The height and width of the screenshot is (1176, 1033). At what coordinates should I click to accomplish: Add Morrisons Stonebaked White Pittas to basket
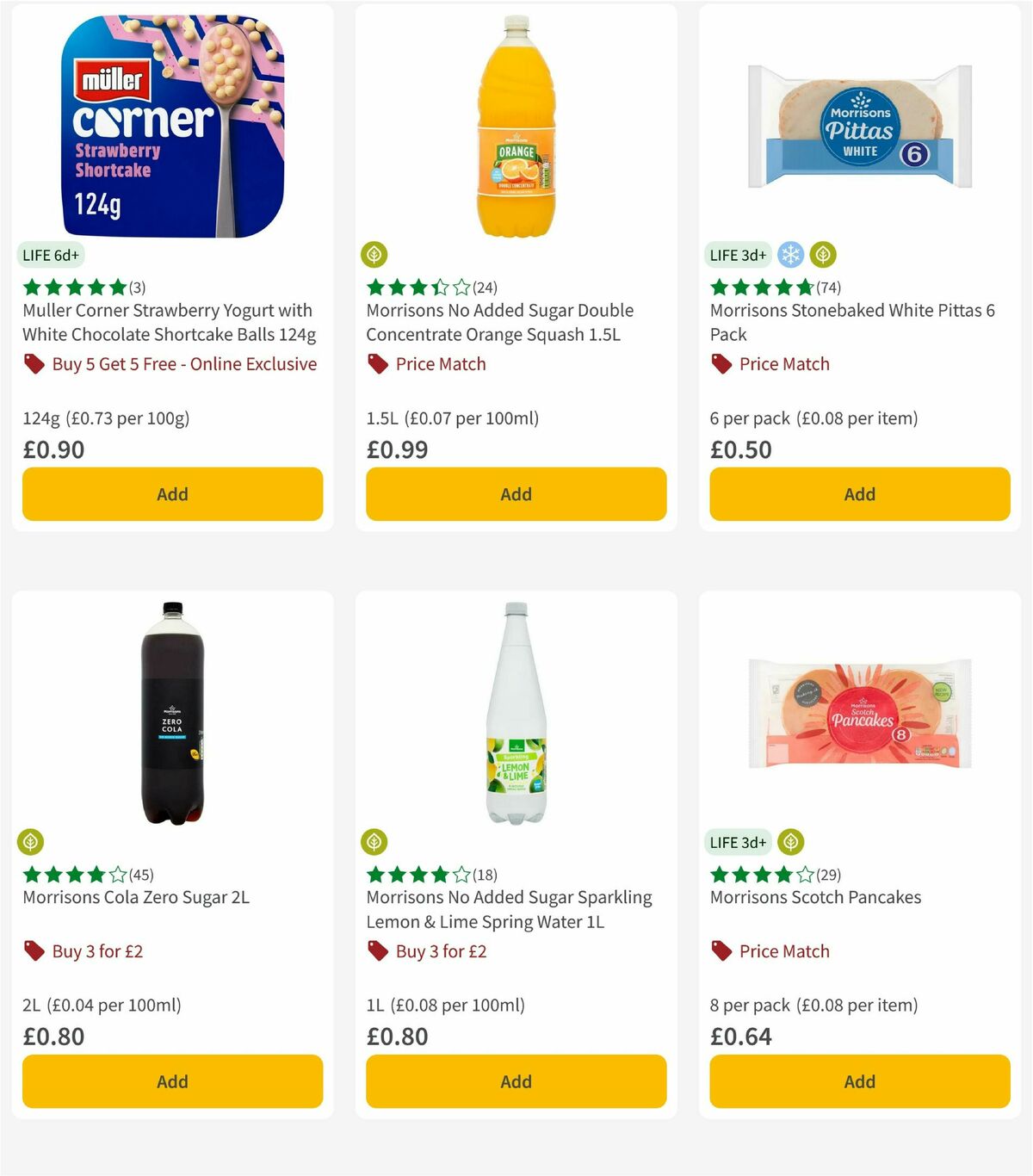click(859, 494)
